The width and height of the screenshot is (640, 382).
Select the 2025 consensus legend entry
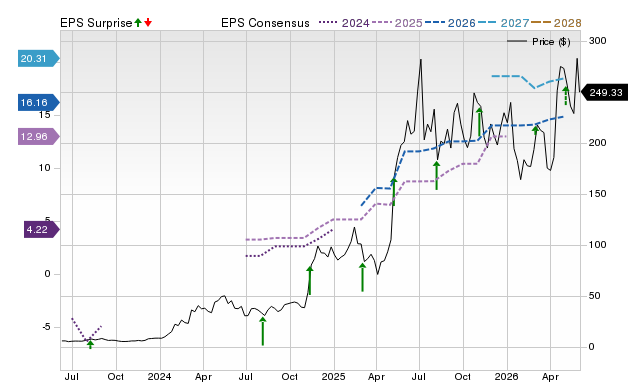[397, 23]
